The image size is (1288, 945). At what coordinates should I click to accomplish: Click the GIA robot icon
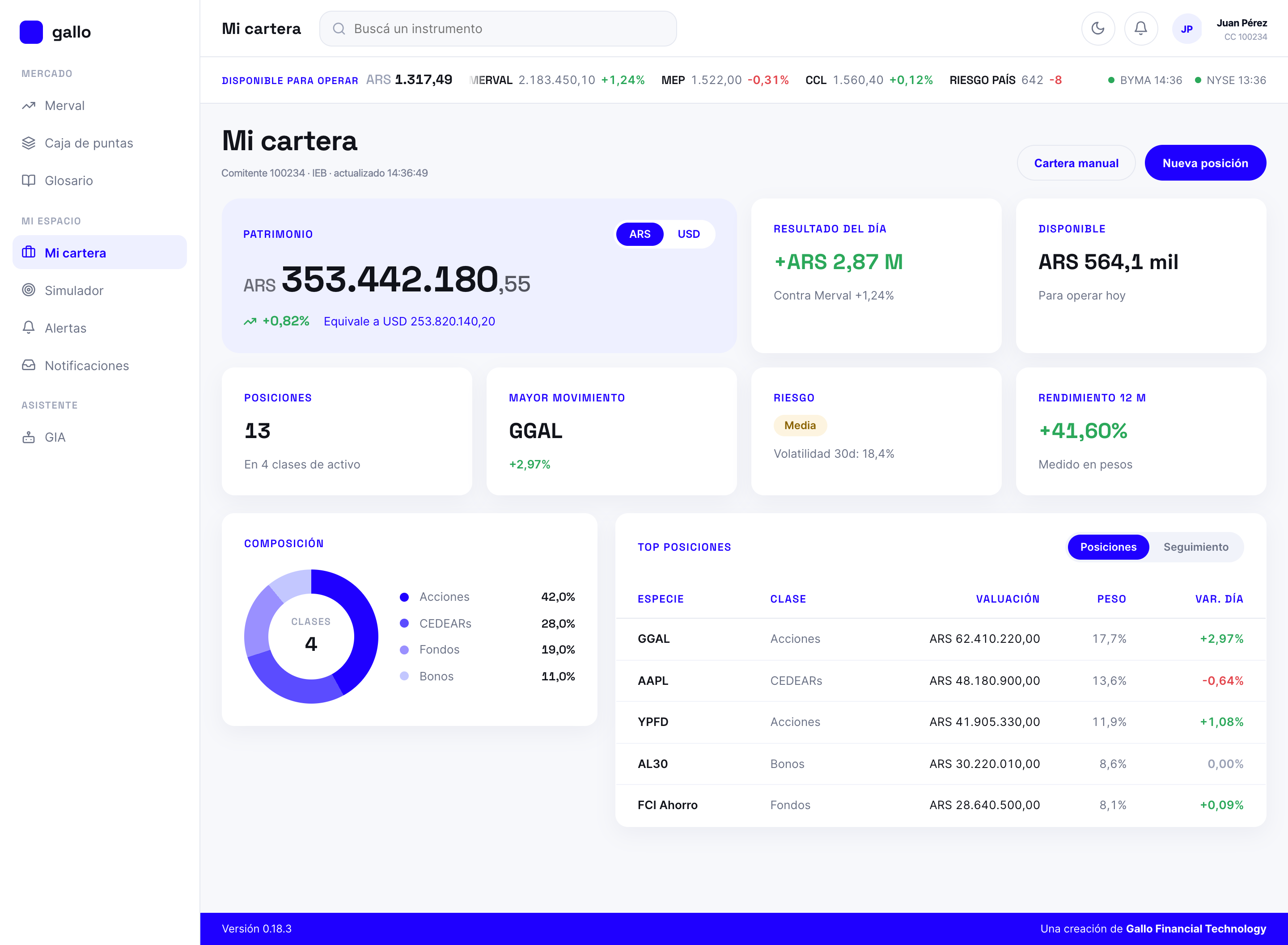[29, 437]
